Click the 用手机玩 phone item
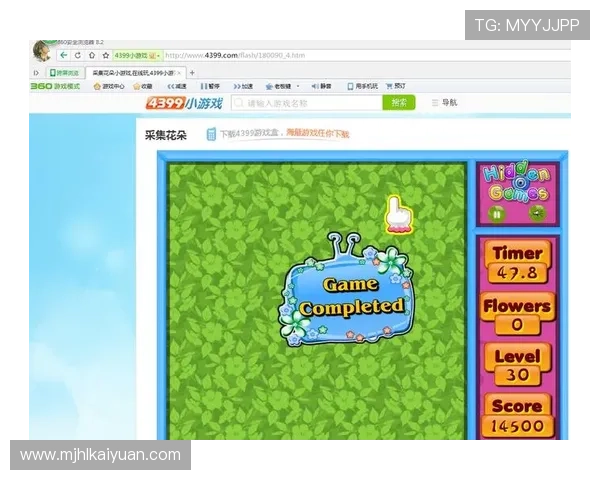Screen dimensions: 600x480 [x=362, y=87]
